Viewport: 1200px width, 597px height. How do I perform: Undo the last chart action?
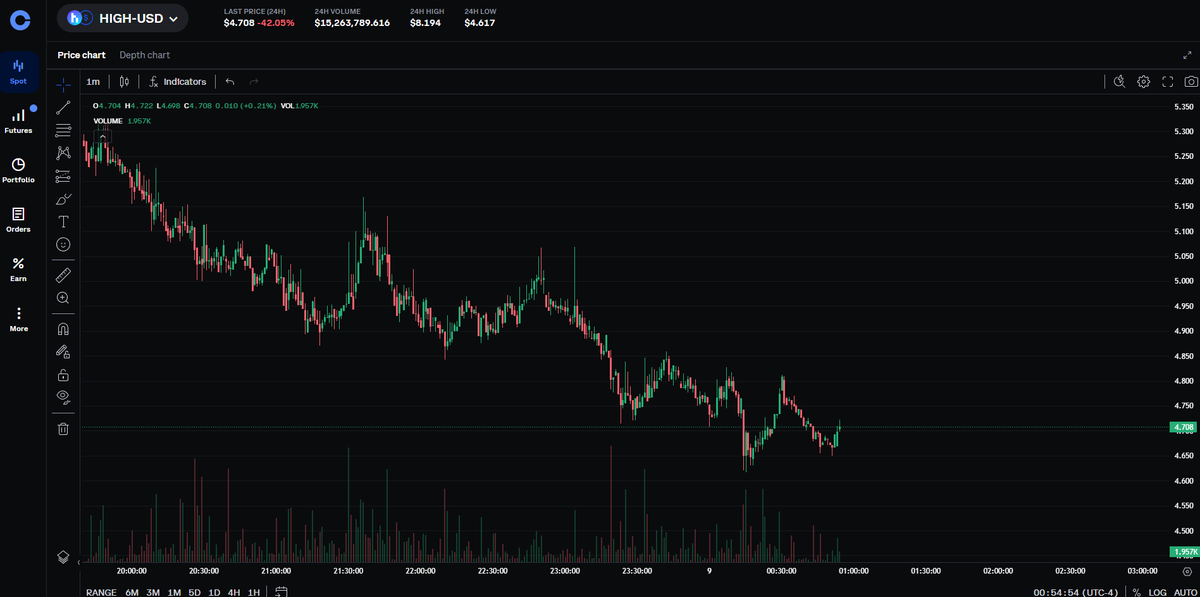230,81
